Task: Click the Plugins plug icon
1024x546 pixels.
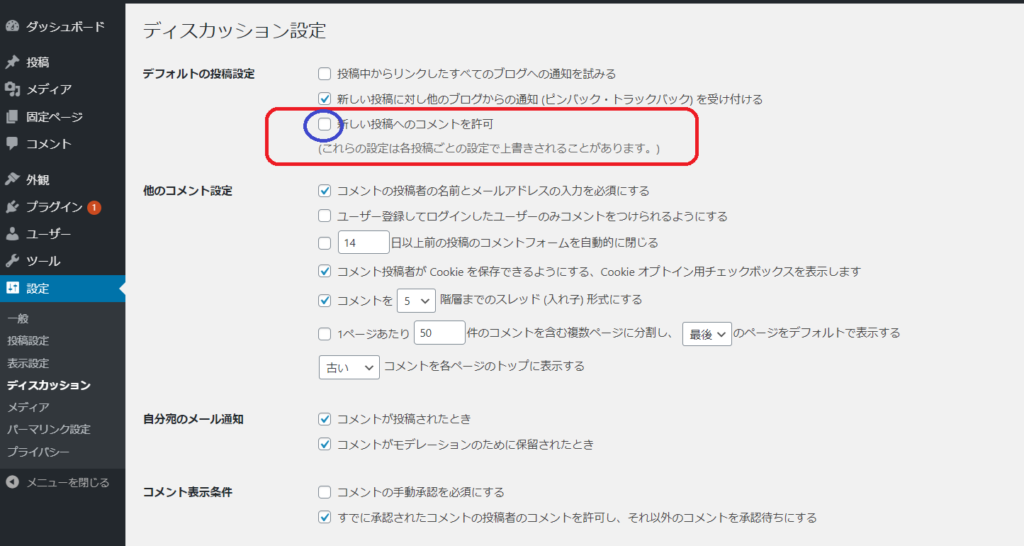Action: pyautogui.click(x=13, y=207)
